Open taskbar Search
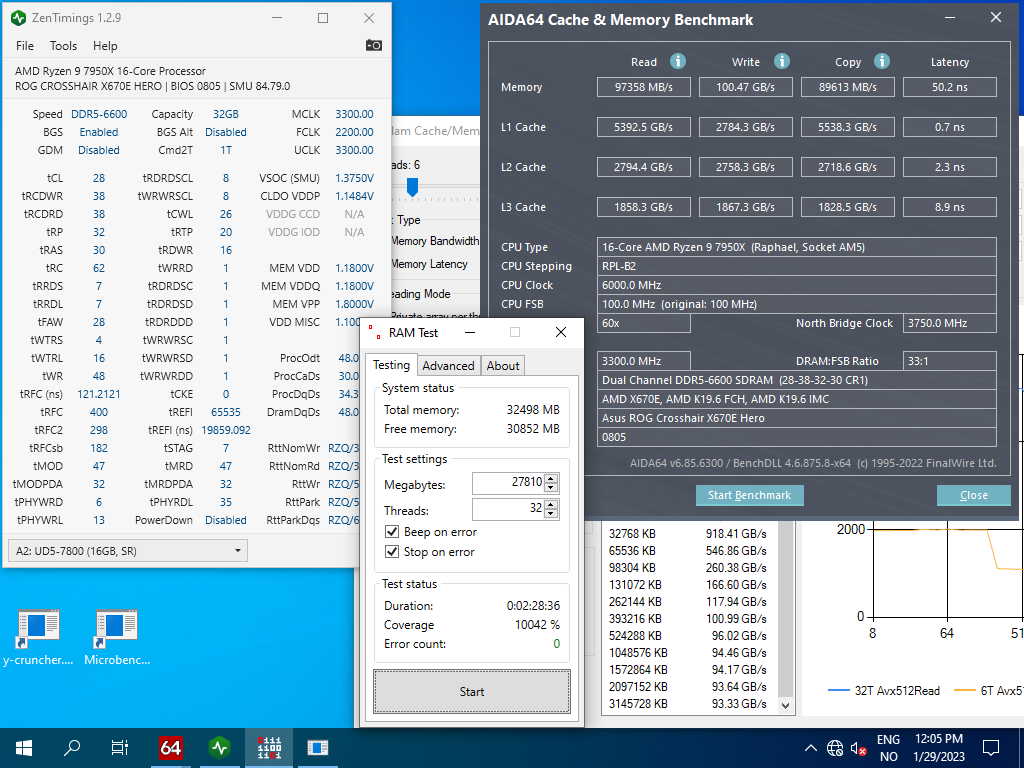The height and width of the screenshot is (768, 1024). (x=72, y=748)
